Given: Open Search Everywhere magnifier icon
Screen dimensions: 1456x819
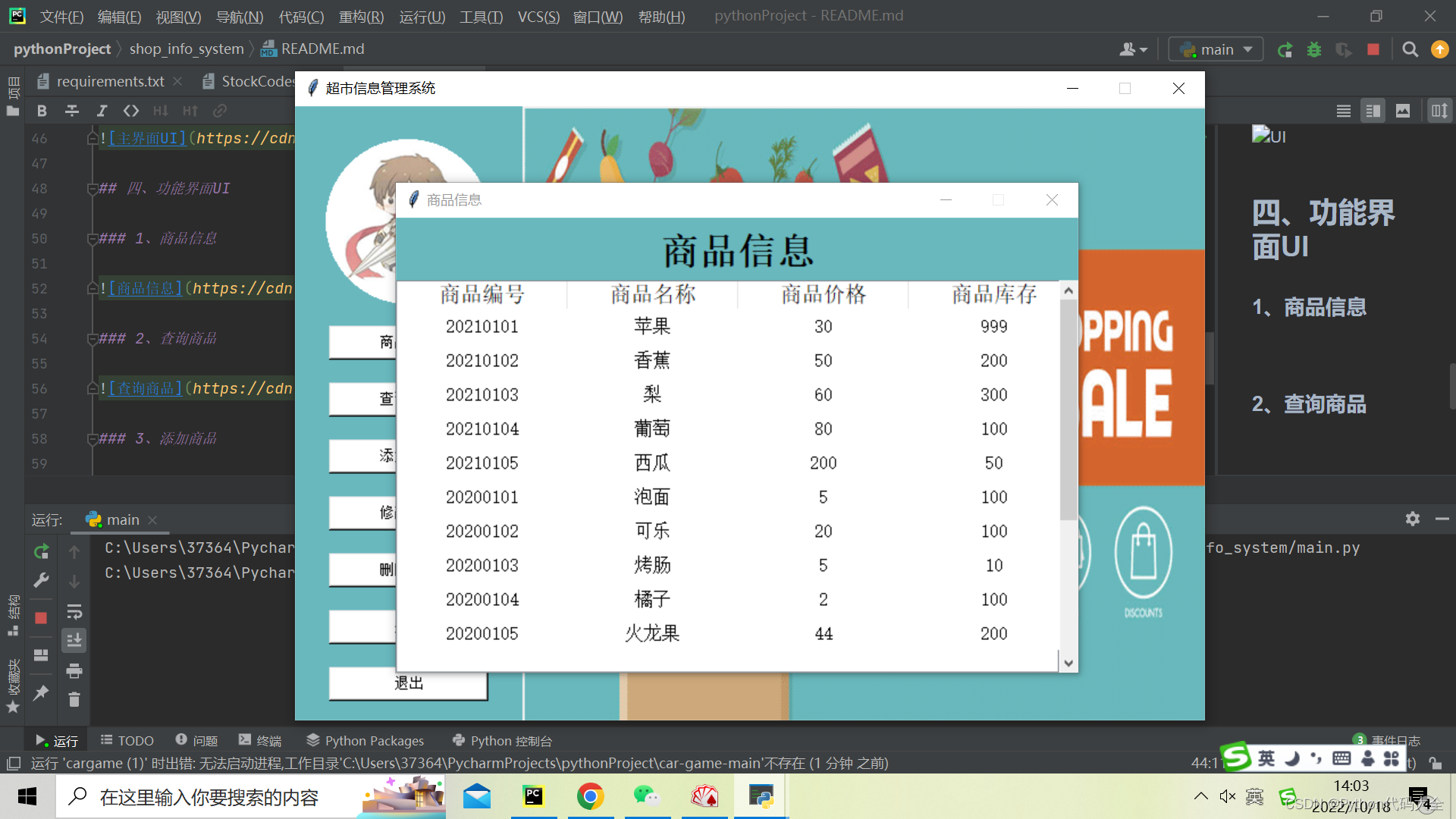Looking at the screenshot, I should click(x=1409, y=49).
